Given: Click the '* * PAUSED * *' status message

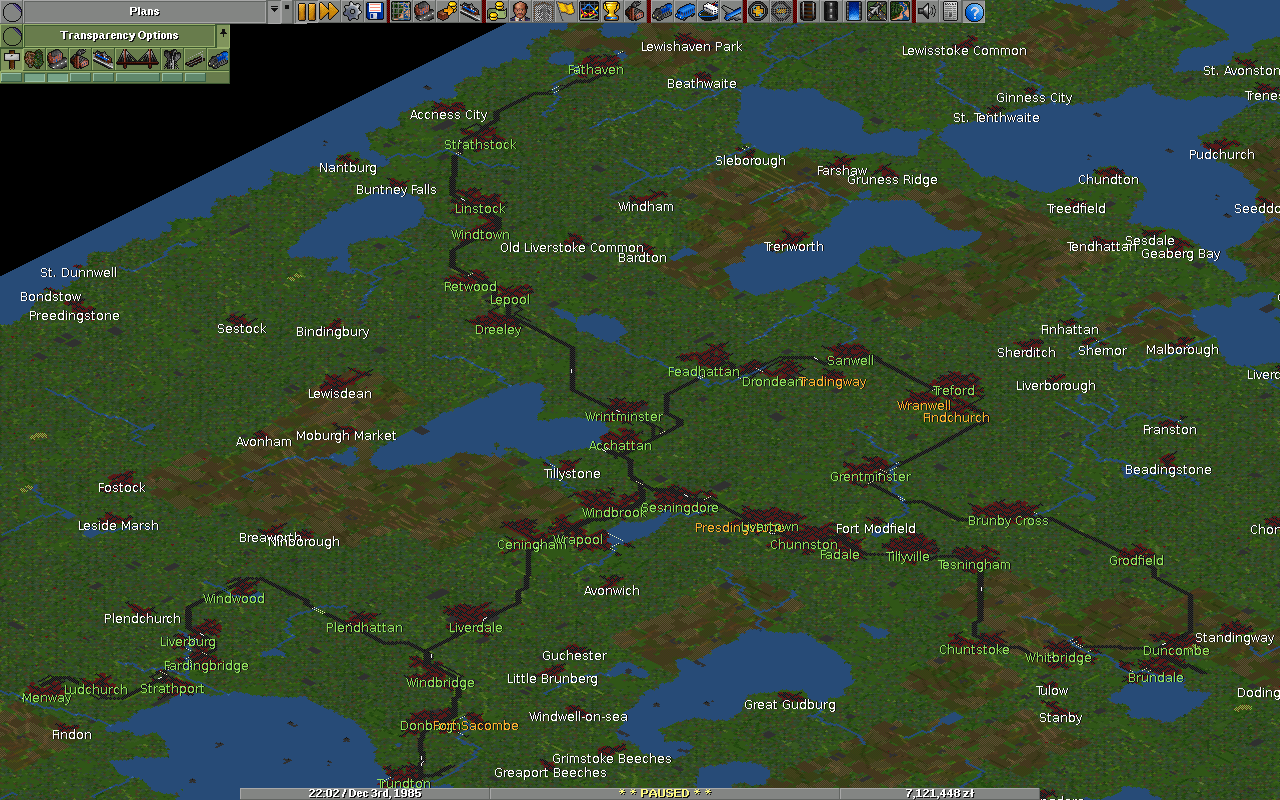Looking at the screenshot, I should [665, 793].
